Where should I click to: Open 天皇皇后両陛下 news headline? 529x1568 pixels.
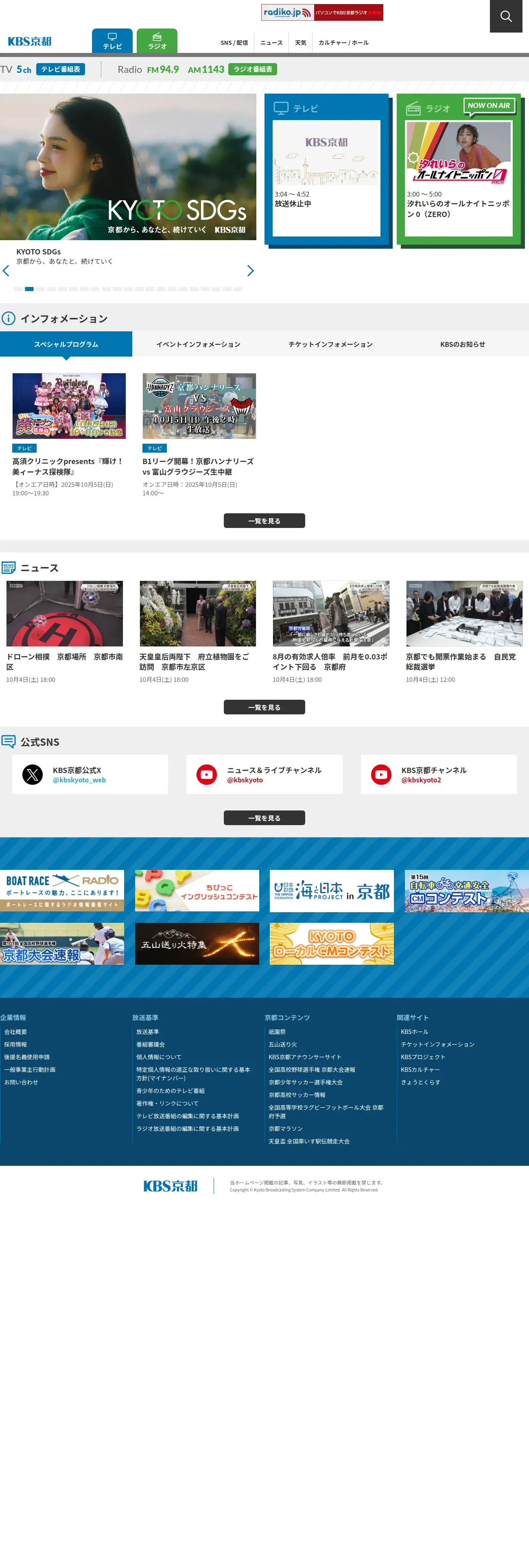coord(194,661)
